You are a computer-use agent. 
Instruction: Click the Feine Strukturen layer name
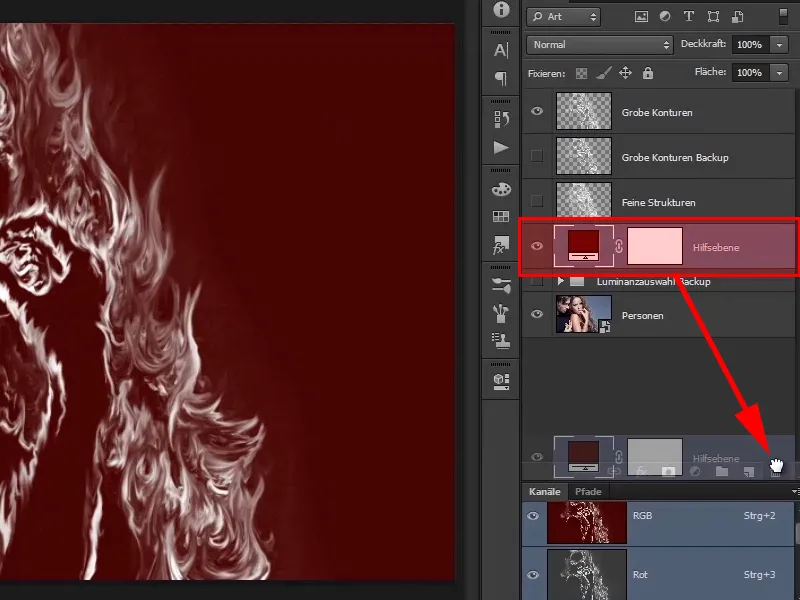pyautogui.click(x=659, y=203)
